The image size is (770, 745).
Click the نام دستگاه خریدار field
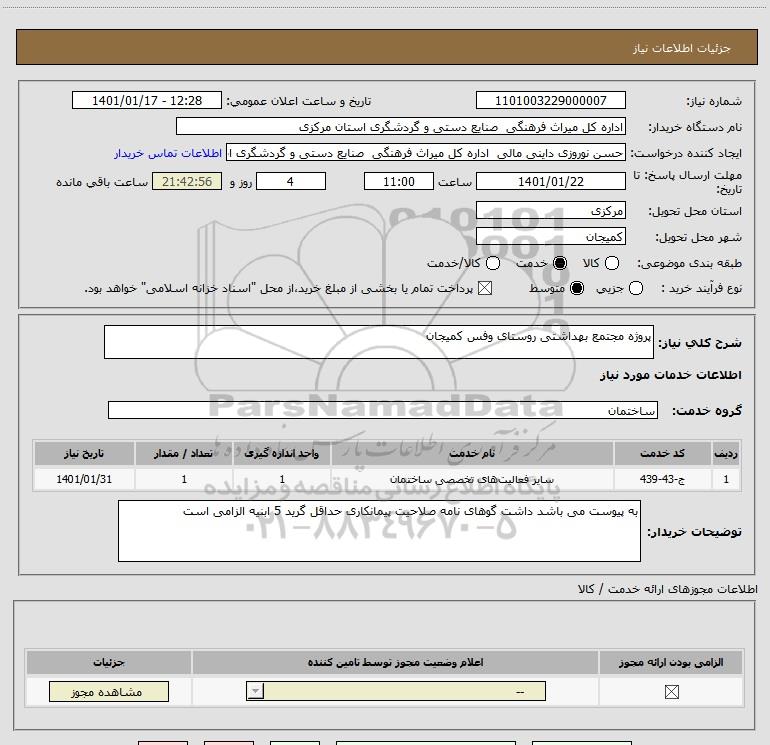click(401, 127)
